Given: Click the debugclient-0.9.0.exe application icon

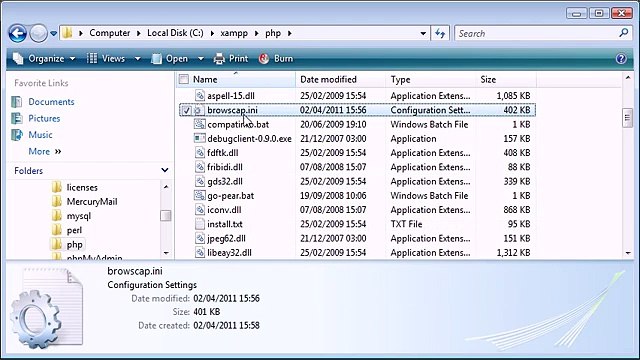Looking at the screenshot, I should point(200,138).
